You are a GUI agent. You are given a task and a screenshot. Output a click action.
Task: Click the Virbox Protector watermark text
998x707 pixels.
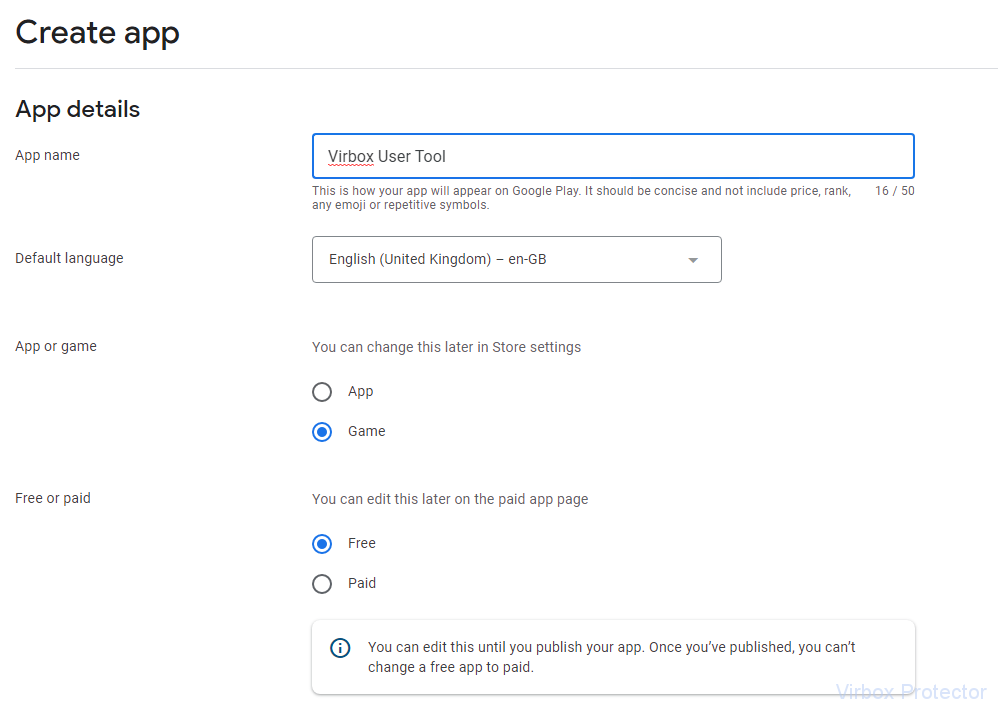point(911,692)
